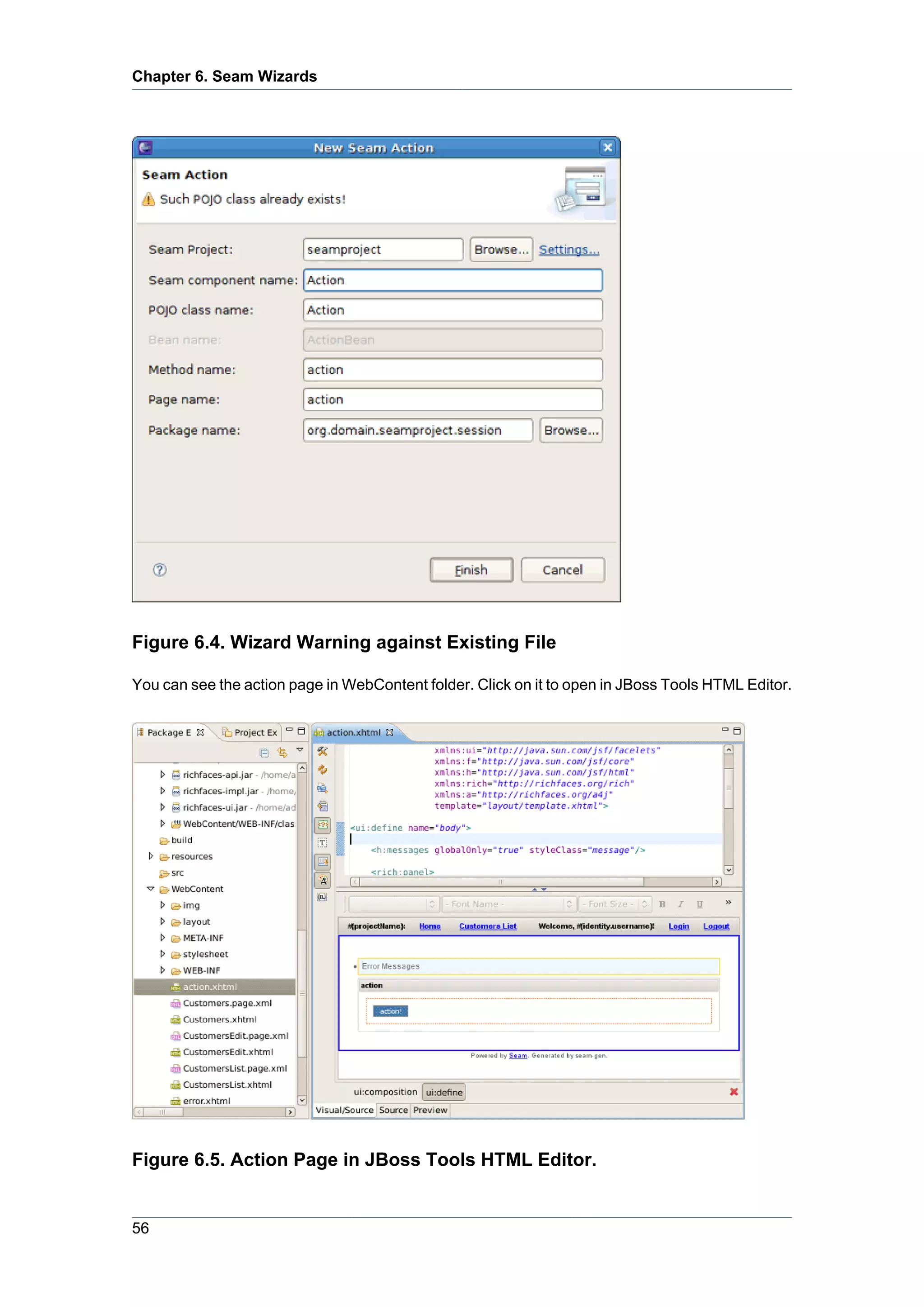Click the Customers List link in the visual page
Screen dimensions: 924x1307
(x=488, y=926)
